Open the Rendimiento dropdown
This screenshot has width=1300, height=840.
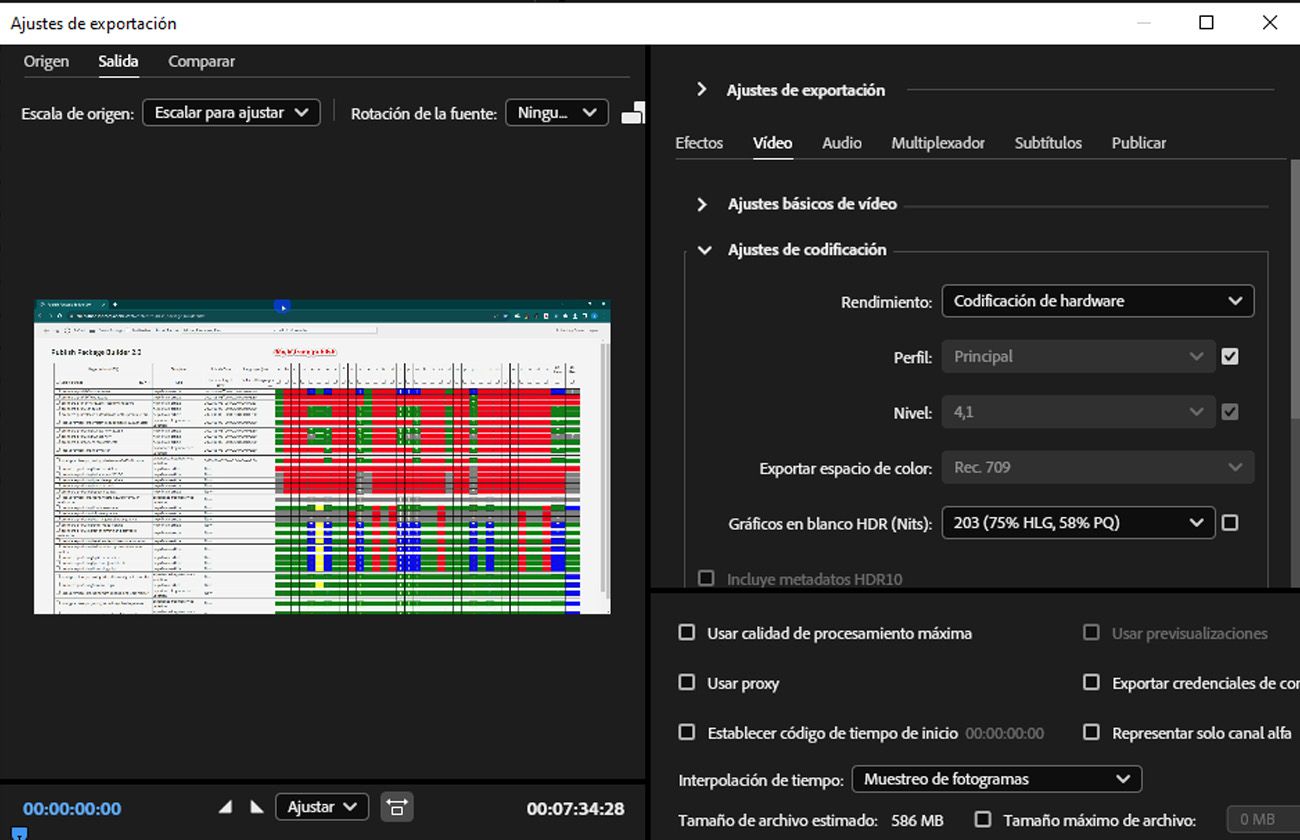click(x=1097, y=300)
